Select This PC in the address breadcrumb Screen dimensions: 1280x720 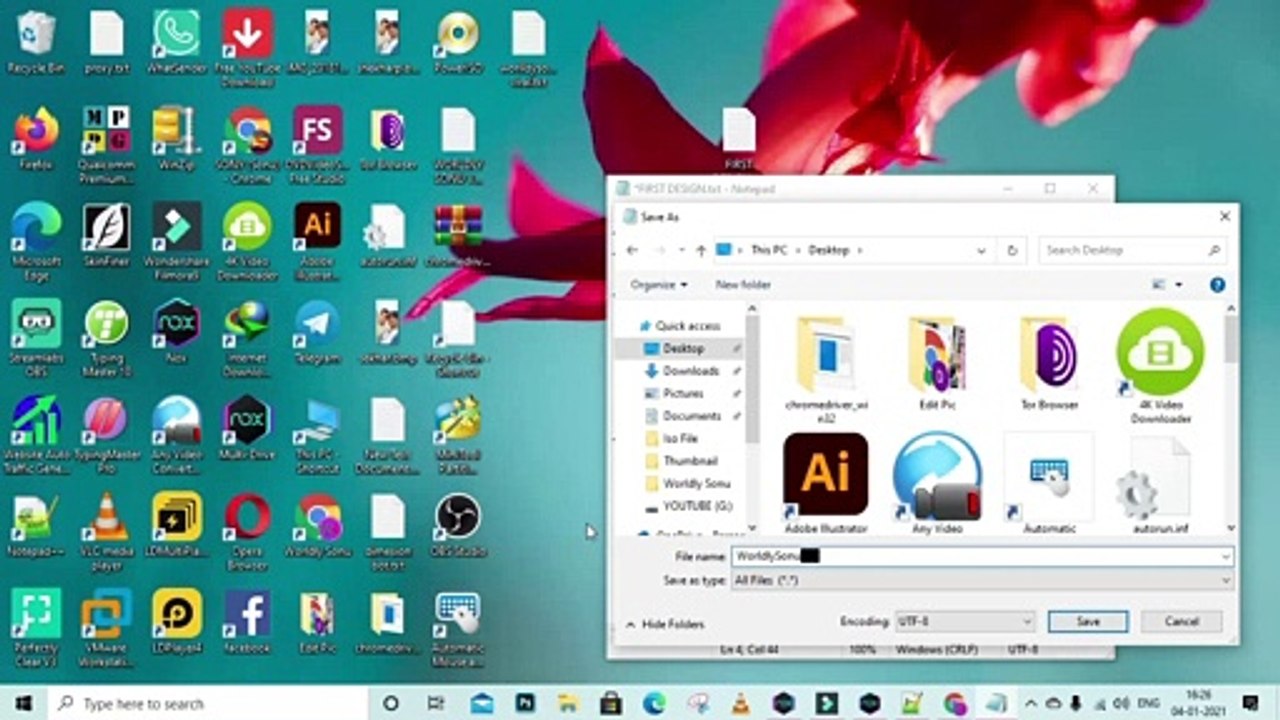[x=768, y=250]
